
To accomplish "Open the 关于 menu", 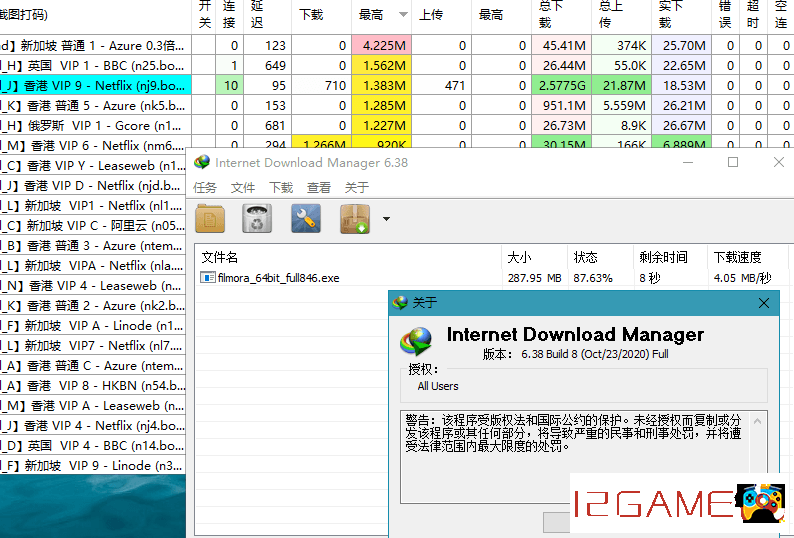I will pyautogui.click(x=357, y=187).
